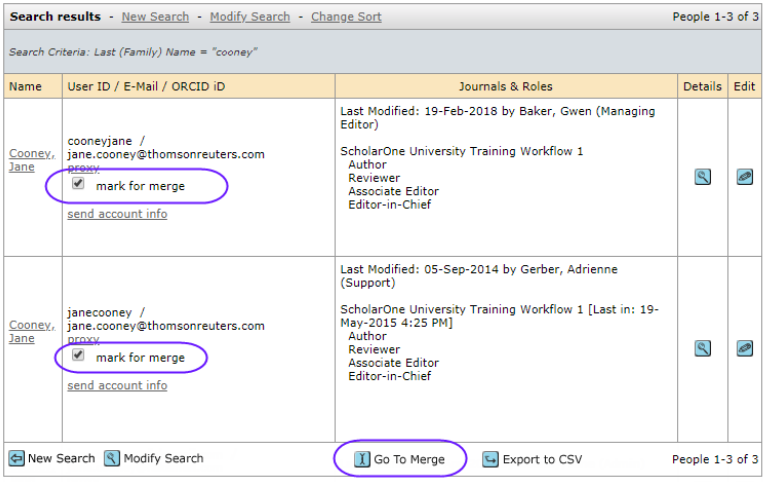The image size is (770, 482).
Task: Click bottom New Search arrow icon
Action: coord(17,459)
